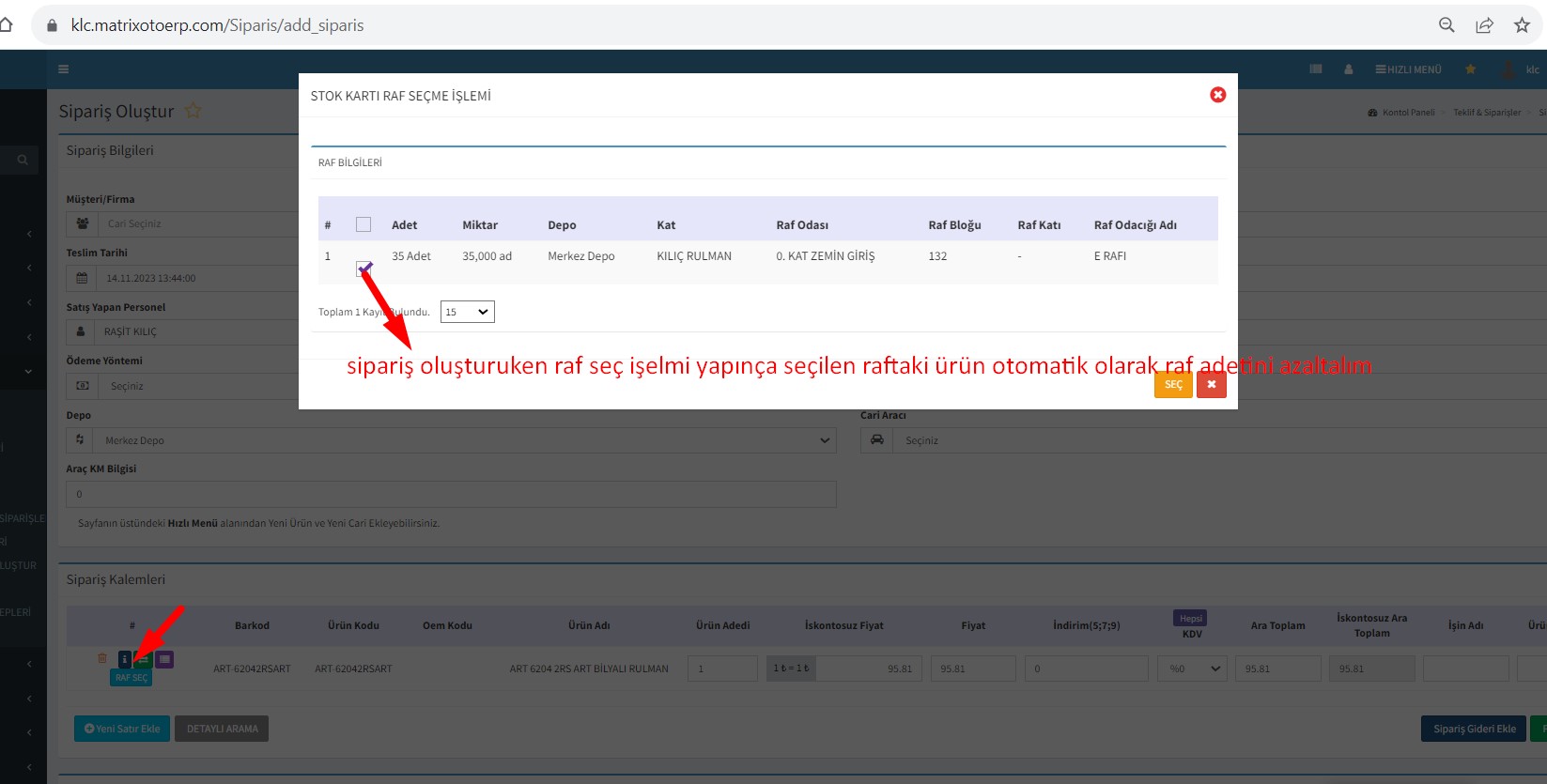
Task: Click the browser share page icon
Action: tap(1484, 25)
